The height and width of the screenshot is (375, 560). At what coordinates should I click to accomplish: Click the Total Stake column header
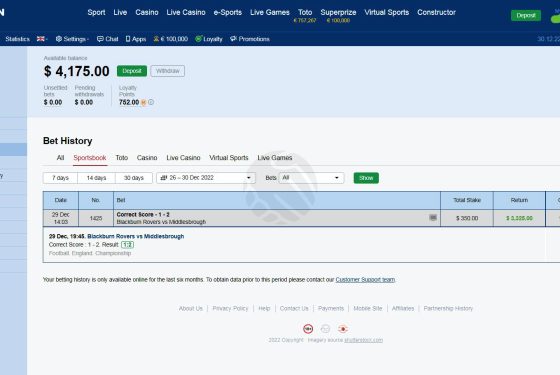click(x=467, y=200)
